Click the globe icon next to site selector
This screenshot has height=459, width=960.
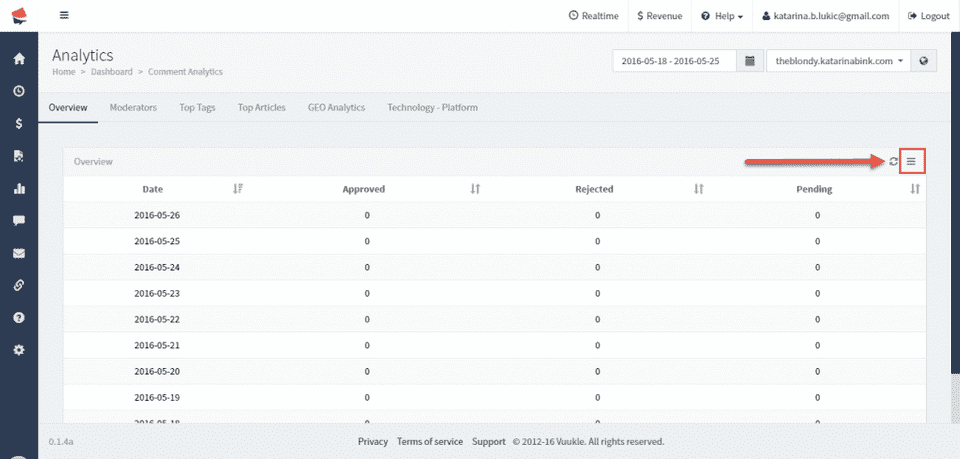click(924, 61)
